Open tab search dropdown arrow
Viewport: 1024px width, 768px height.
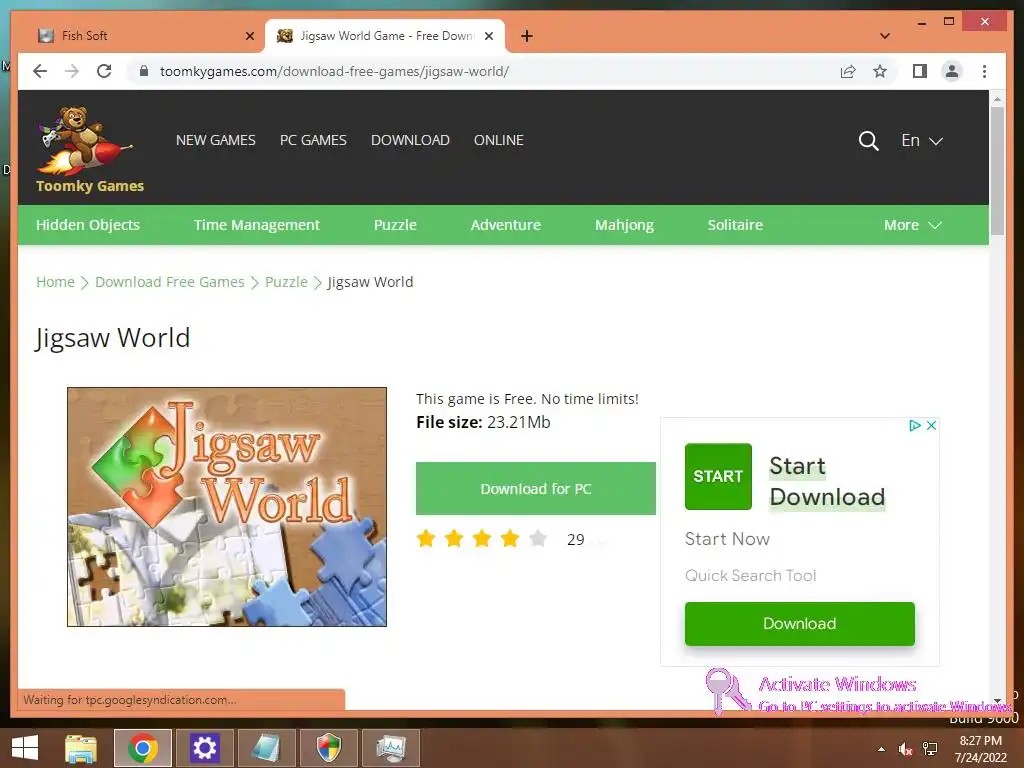[x=885, y=36]
